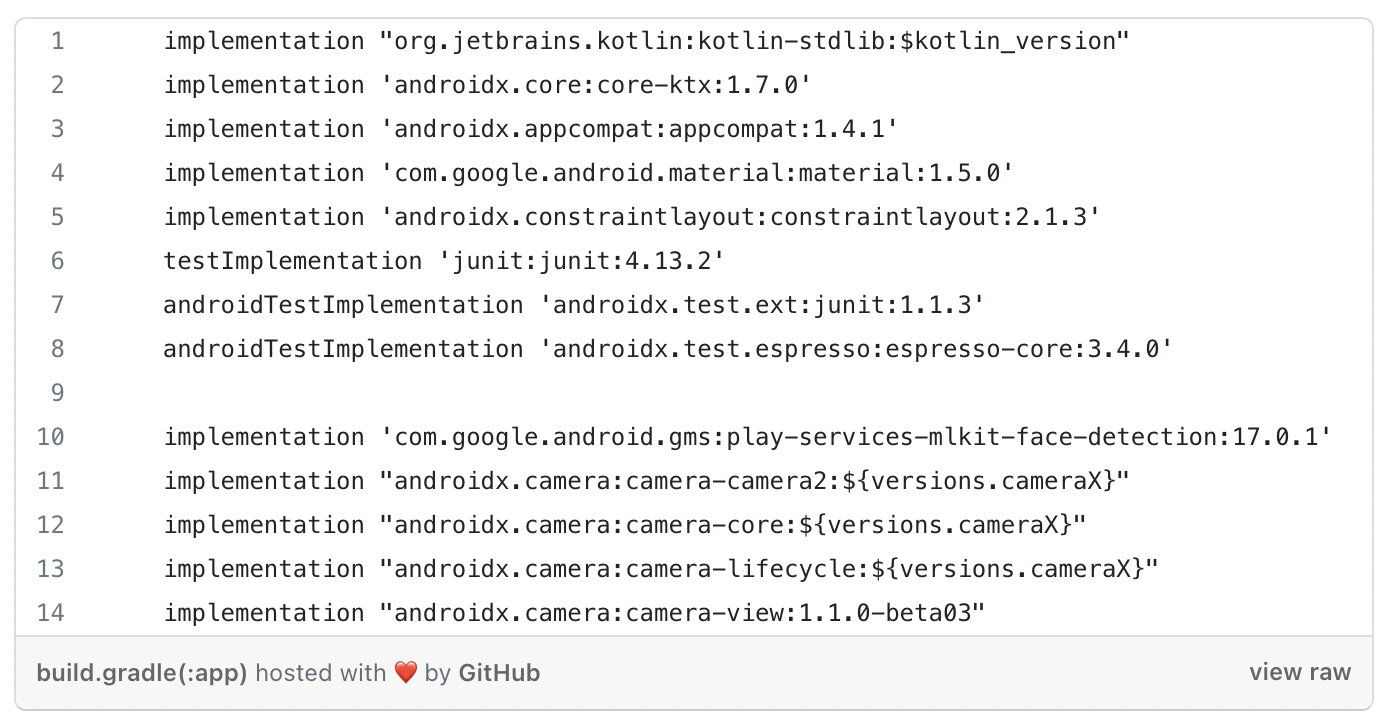Click the camera-camera2 dependency string
Screen dimensions: 1388x726
point(755,481)
